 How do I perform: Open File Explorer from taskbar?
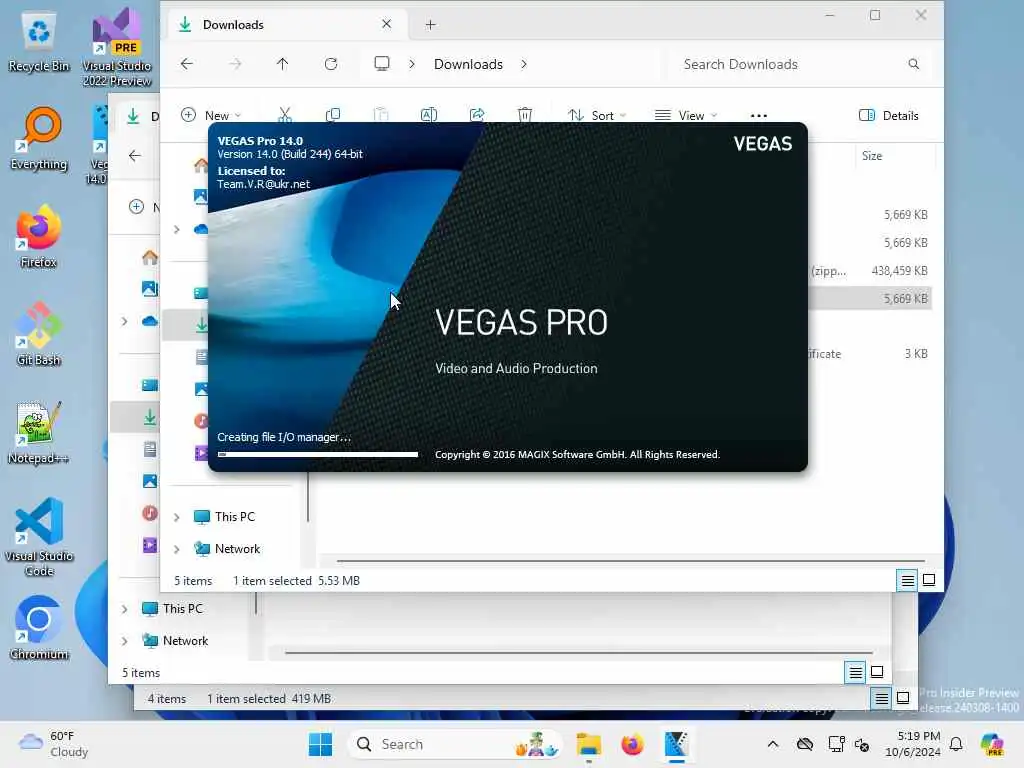click(588, 744)
